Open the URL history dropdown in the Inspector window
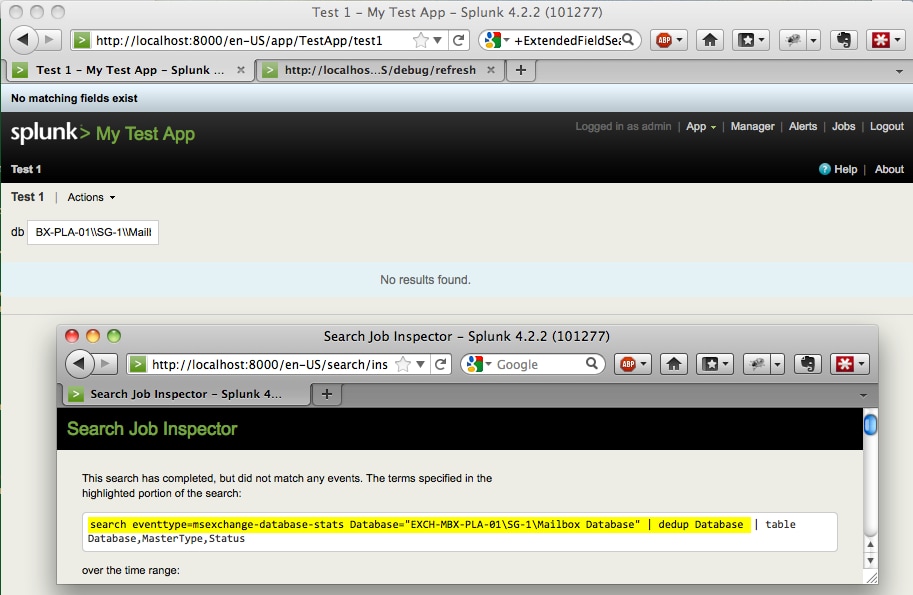 point(420,364)
